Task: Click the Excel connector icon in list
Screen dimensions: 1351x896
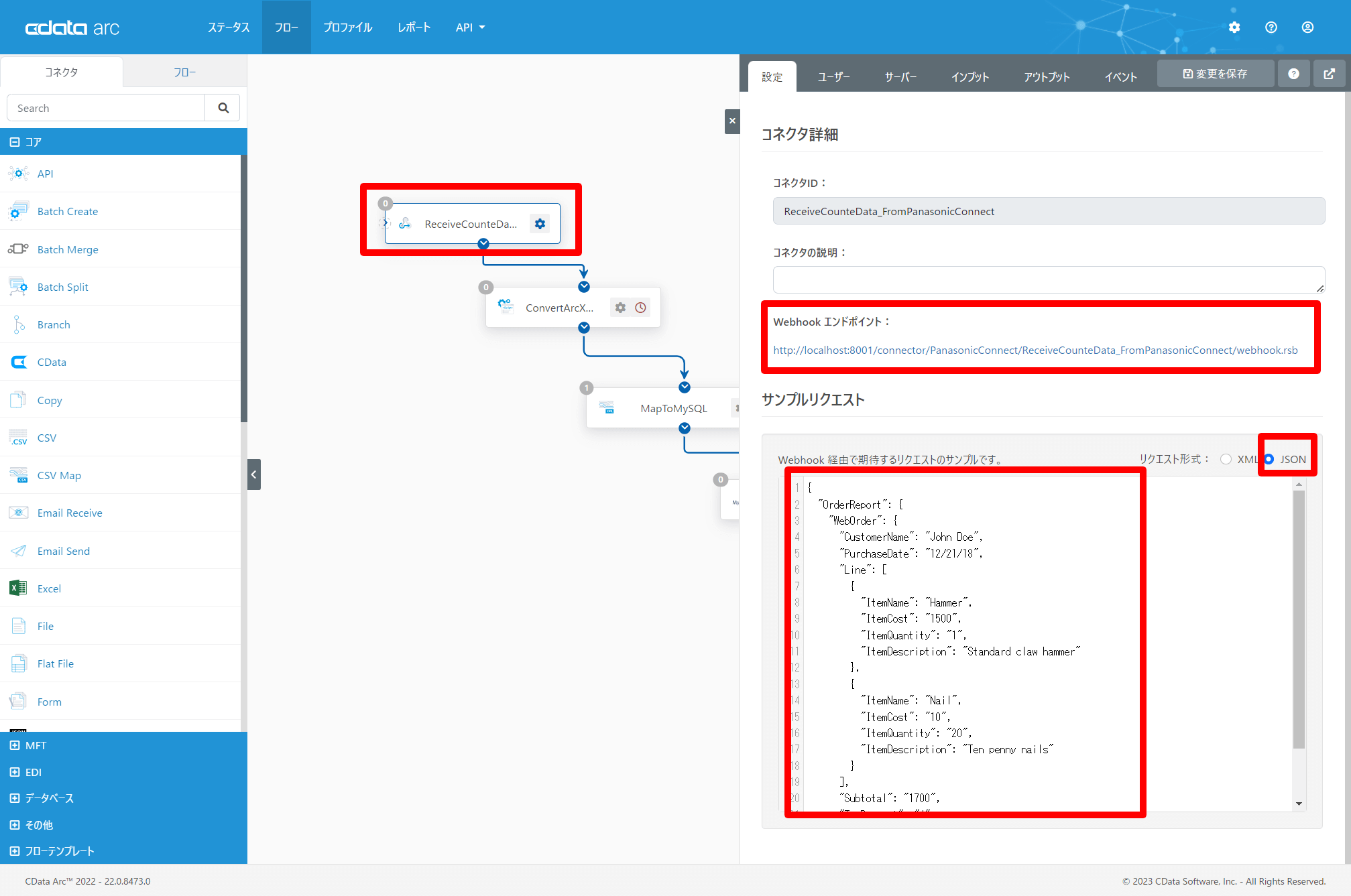Action: 18,588
